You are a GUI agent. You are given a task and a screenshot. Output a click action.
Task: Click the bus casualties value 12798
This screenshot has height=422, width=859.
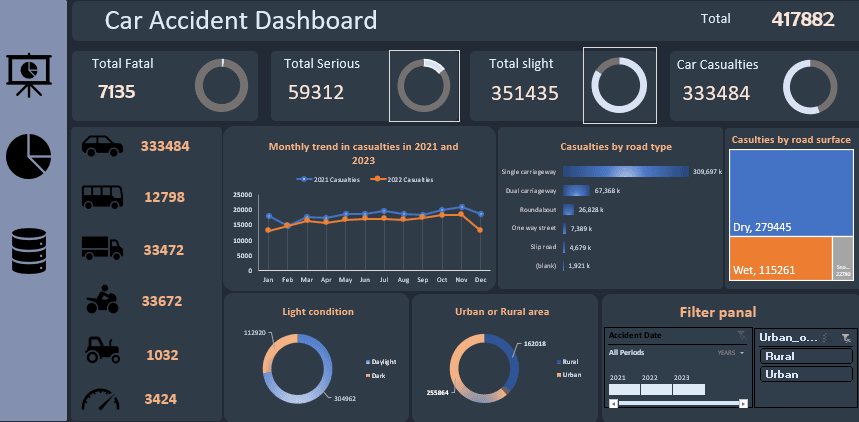click(165, 197)
